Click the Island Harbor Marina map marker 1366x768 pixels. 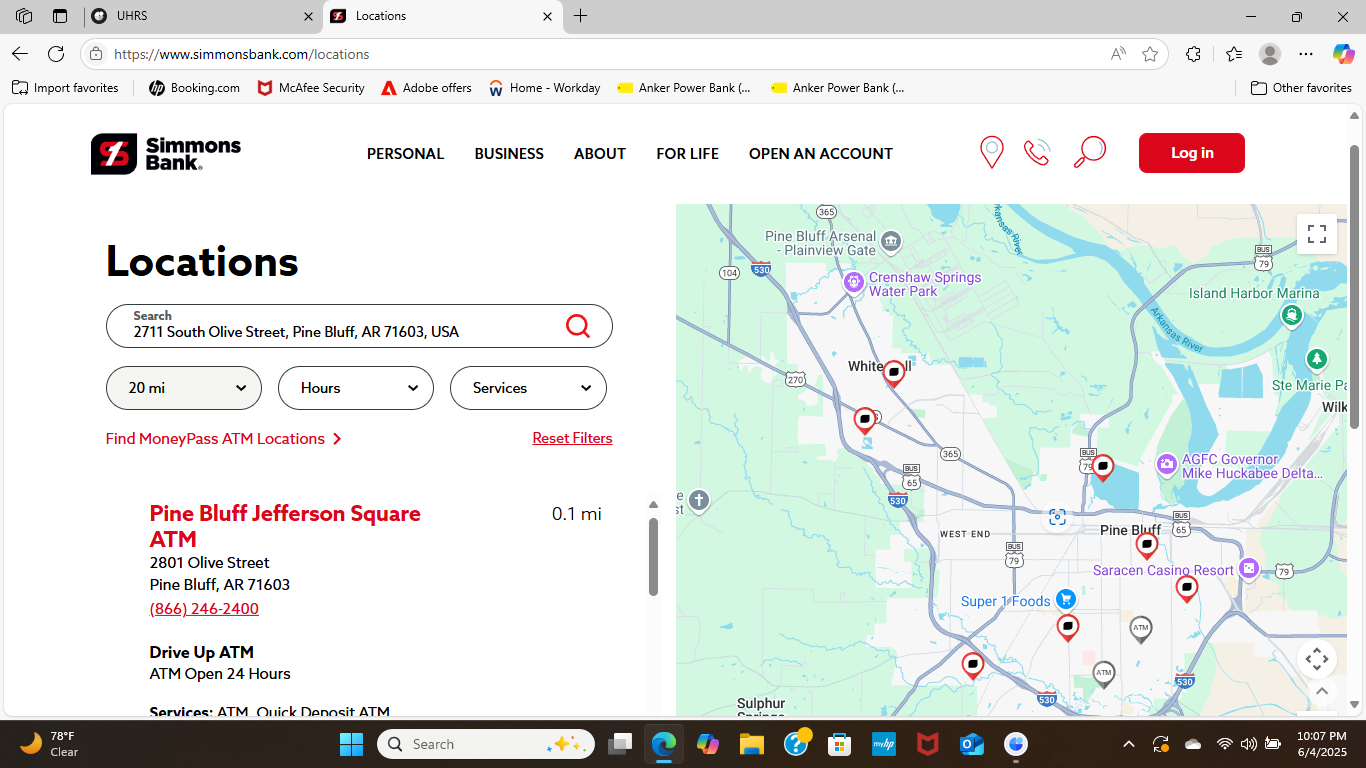click(1291, 316)
